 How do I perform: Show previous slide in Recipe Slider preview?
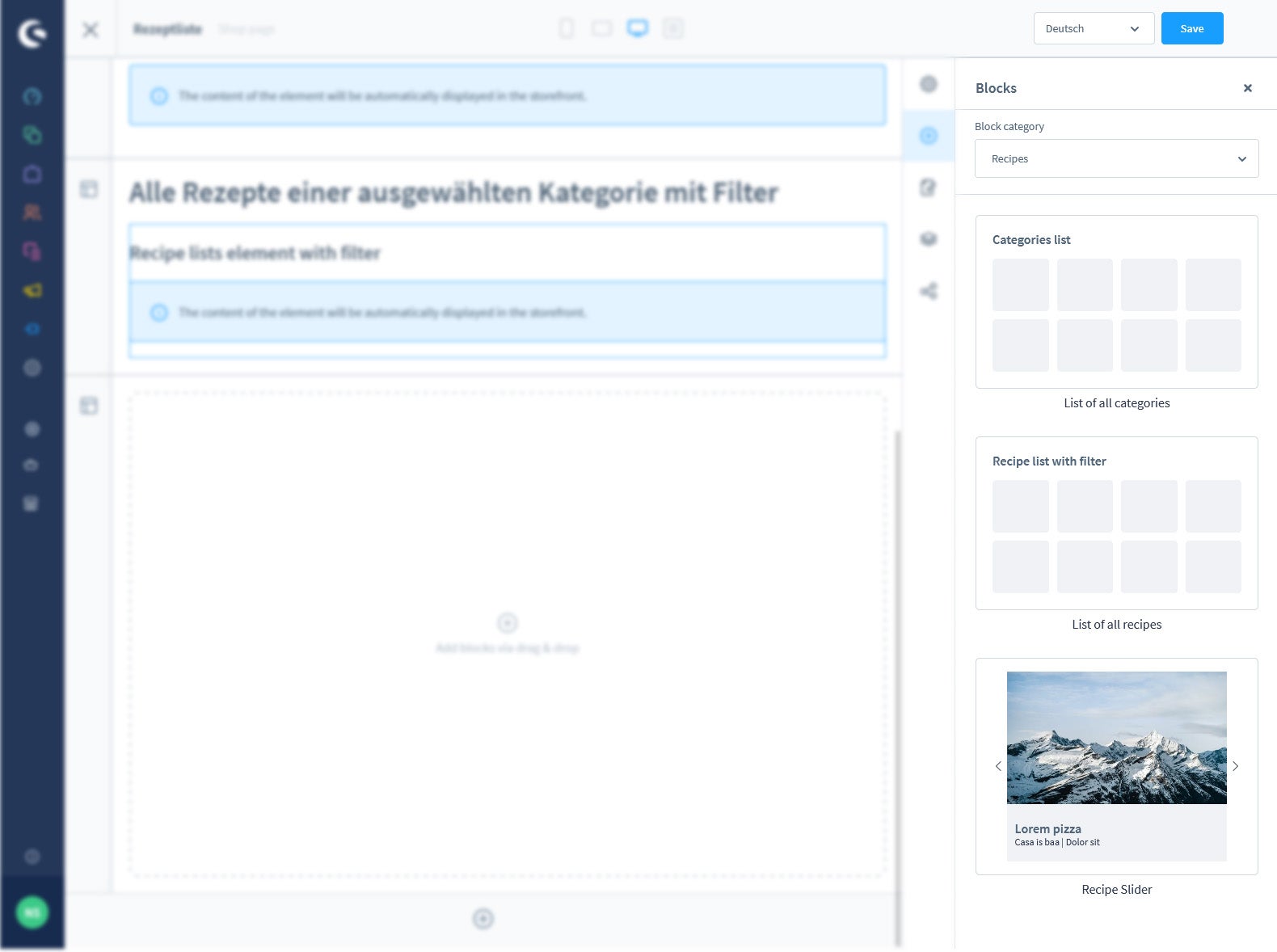(x=998, y=765)
